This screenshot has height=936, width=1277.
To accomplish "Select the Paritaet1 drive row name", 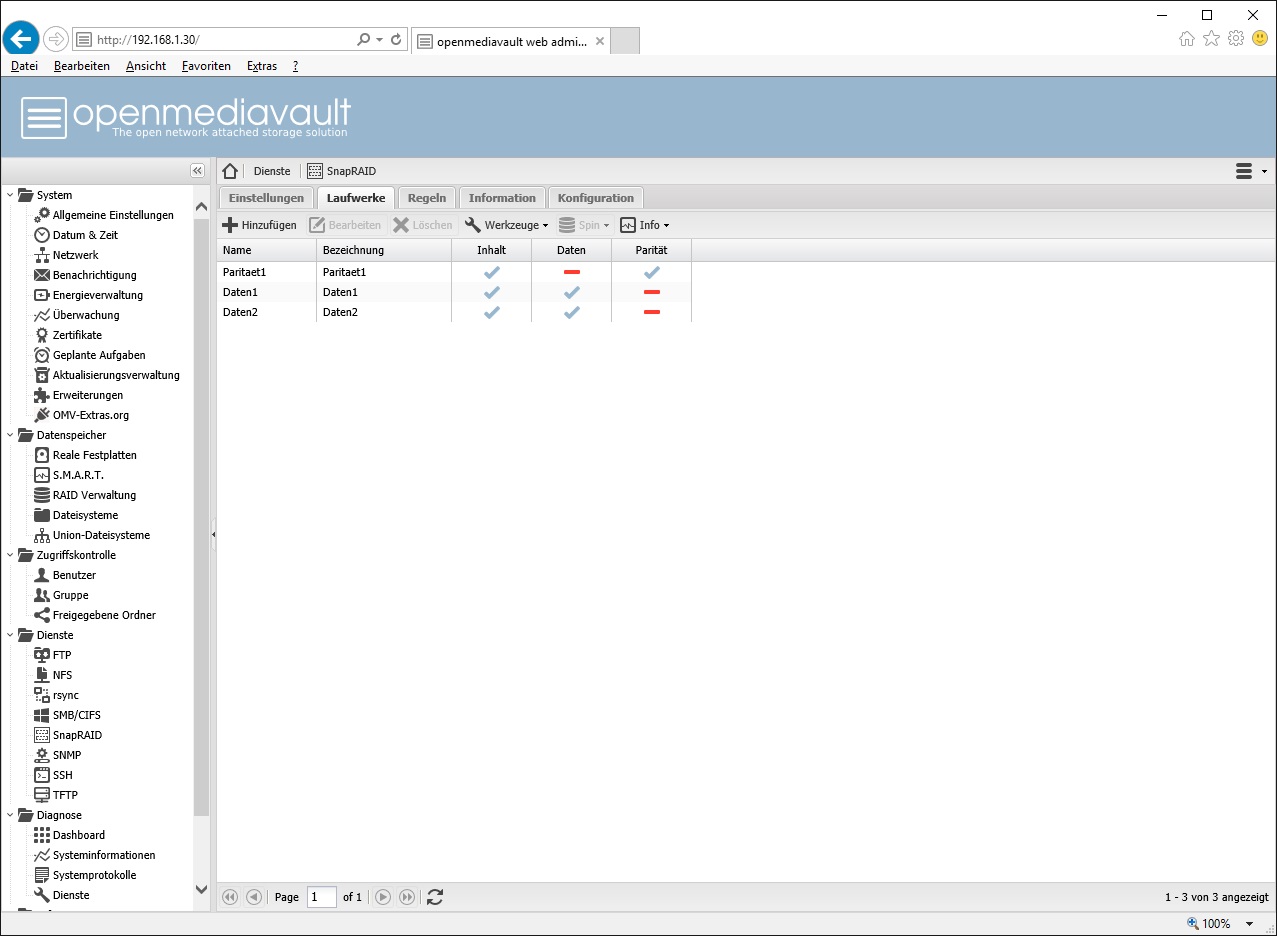I will click(x=244, y=272).
